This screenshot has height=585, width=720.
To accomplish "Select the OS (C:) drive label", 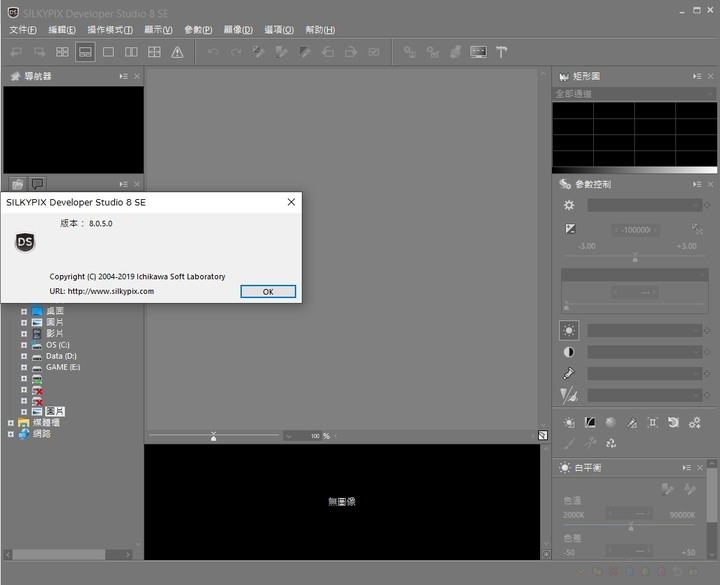I will [x=58, y=345].
